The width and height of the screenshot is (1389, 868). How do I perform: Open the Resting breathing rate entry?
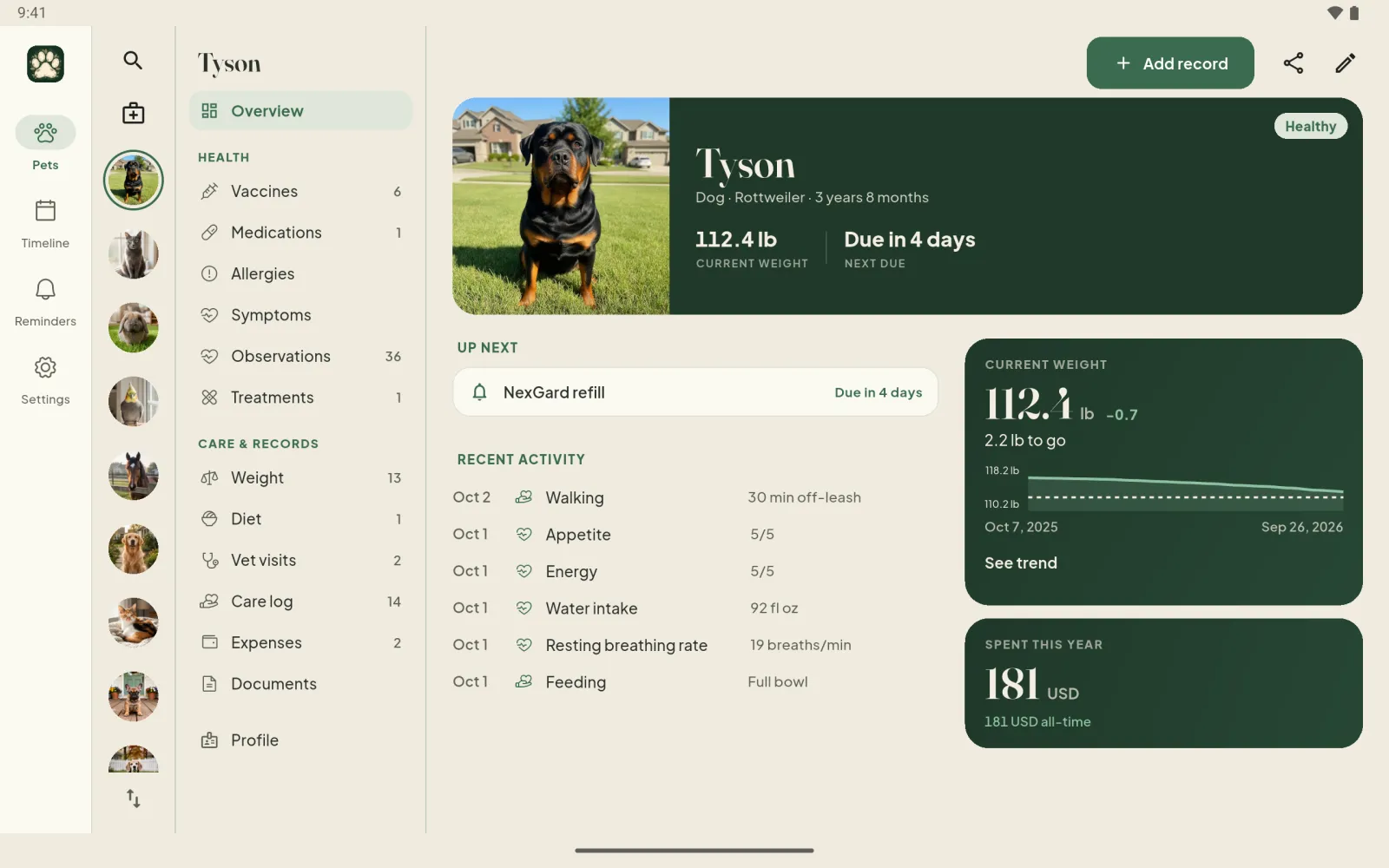tap(694, 645)
